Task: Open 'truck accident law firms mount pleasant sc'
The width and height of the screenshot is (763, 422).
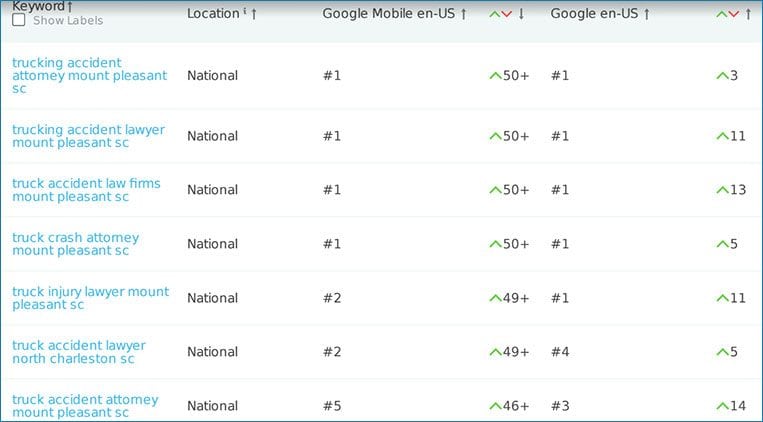Action: click(x=86, y=190)
